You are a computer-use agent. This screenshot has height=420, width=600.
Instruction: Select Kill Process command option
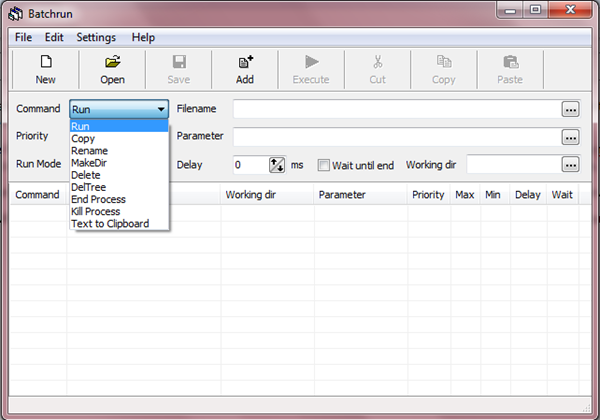pos(119,212)
